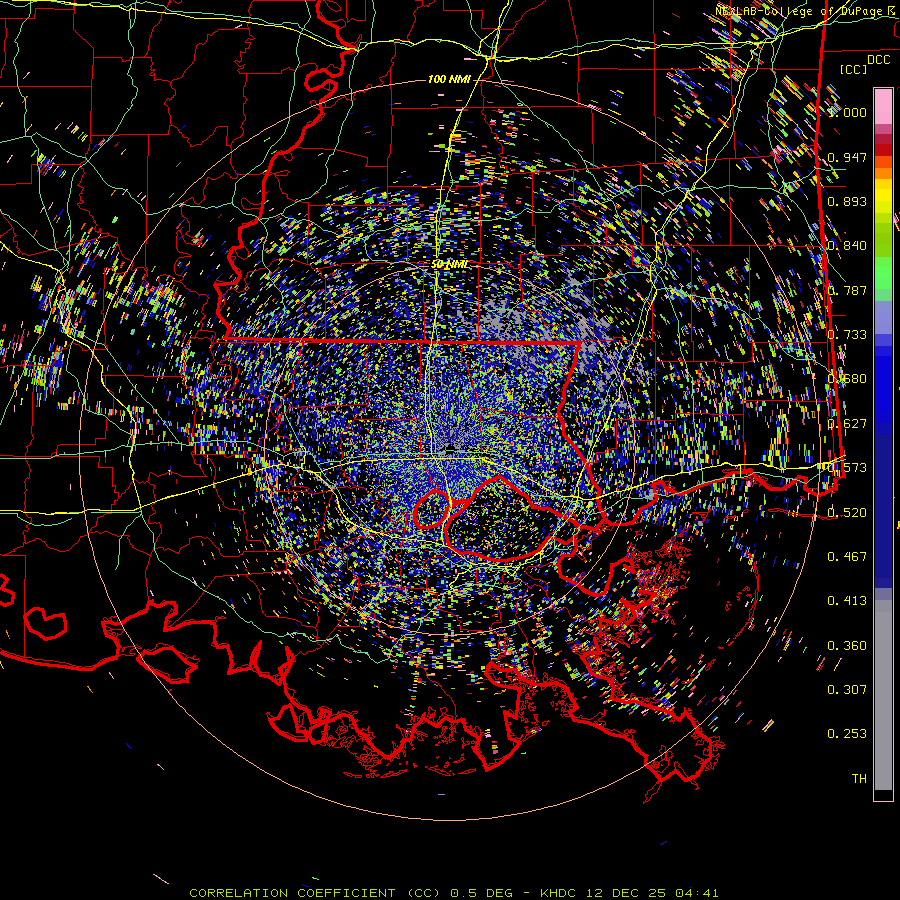900x900 pixels.
Task: Pick the red color bar segment
Action: coord(883,149)
